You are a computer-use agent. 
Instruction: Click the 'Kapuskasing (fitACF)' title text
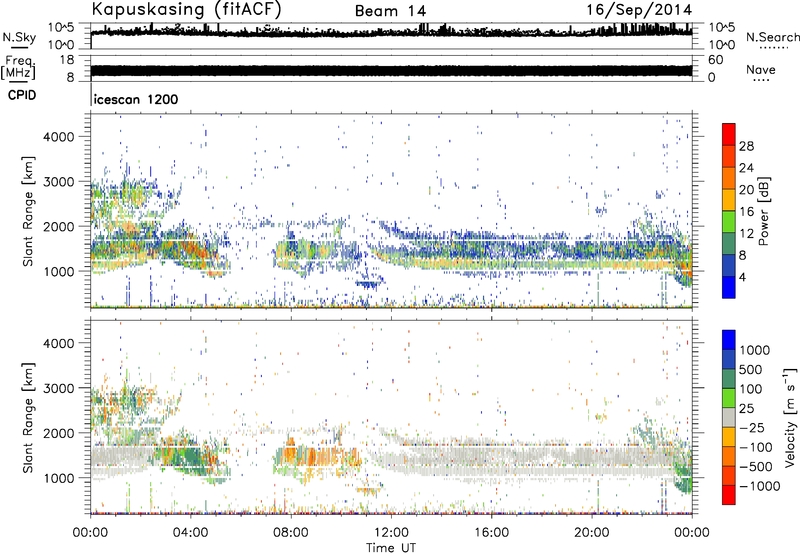coord(186,9)
